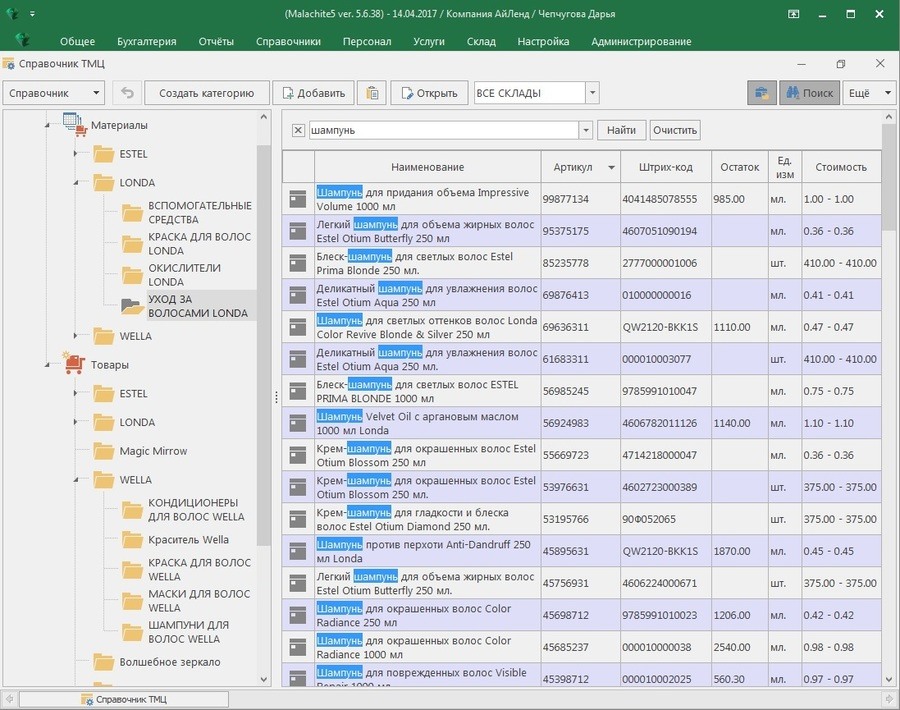Click the Справочник ТМЦ window icon
900x710 pixels.
point(9,63)
